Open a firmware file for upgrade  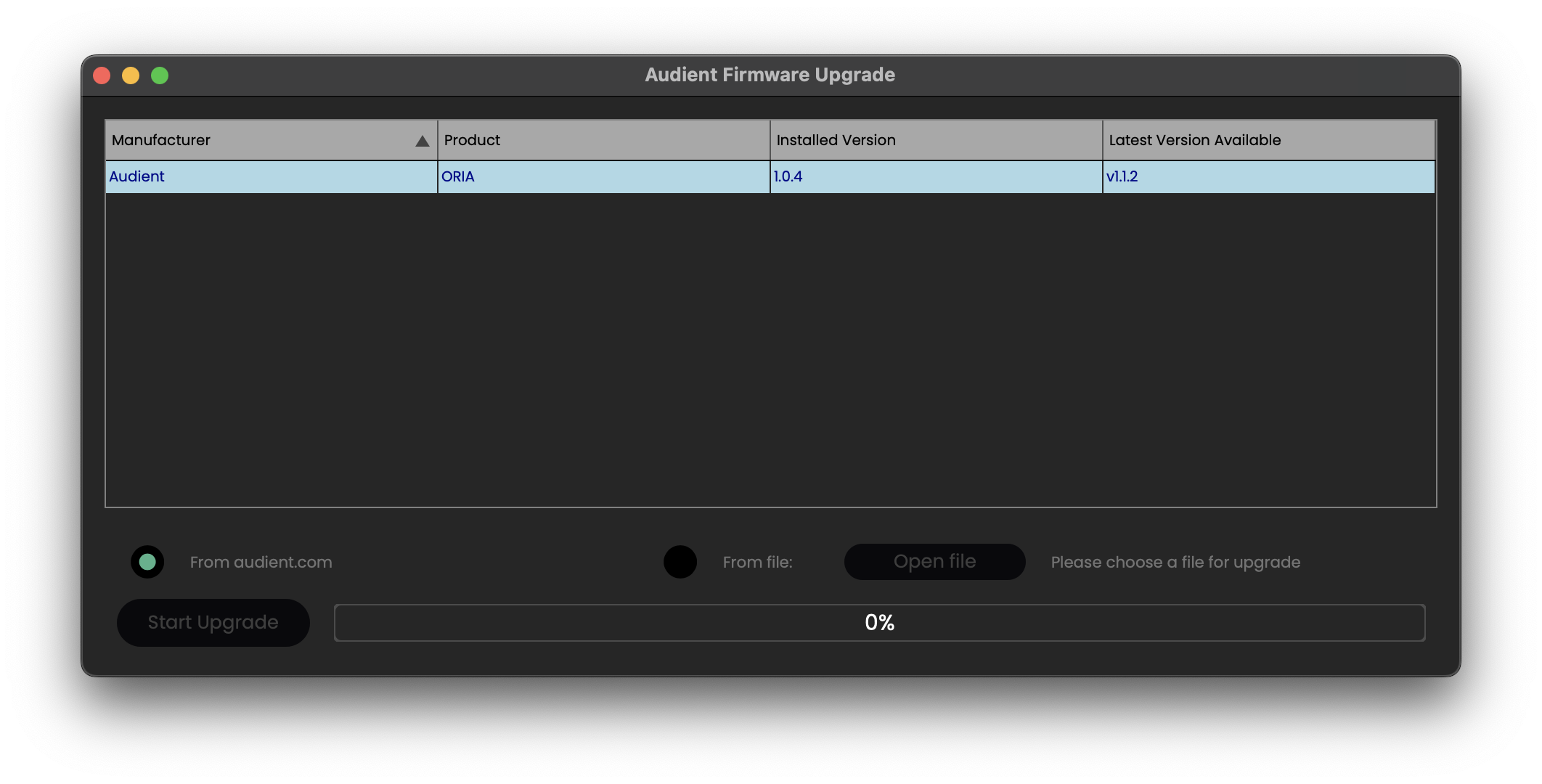point(934,561)
